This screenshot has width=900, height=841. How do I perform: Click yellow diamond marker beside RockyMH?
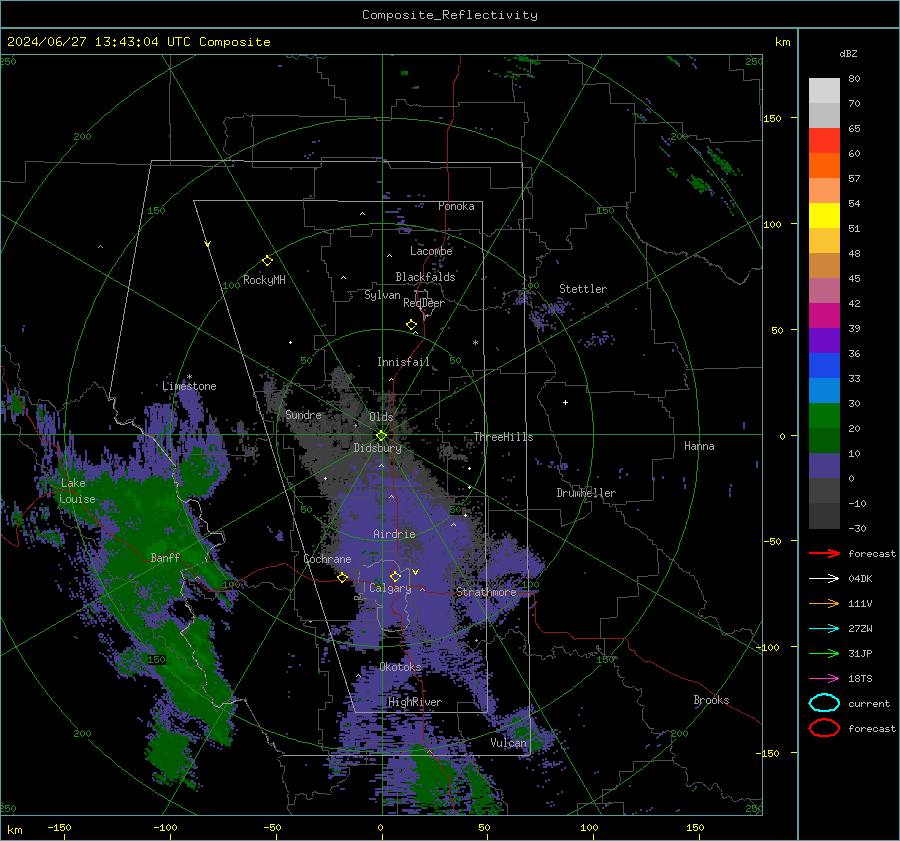tap(267, 261)
